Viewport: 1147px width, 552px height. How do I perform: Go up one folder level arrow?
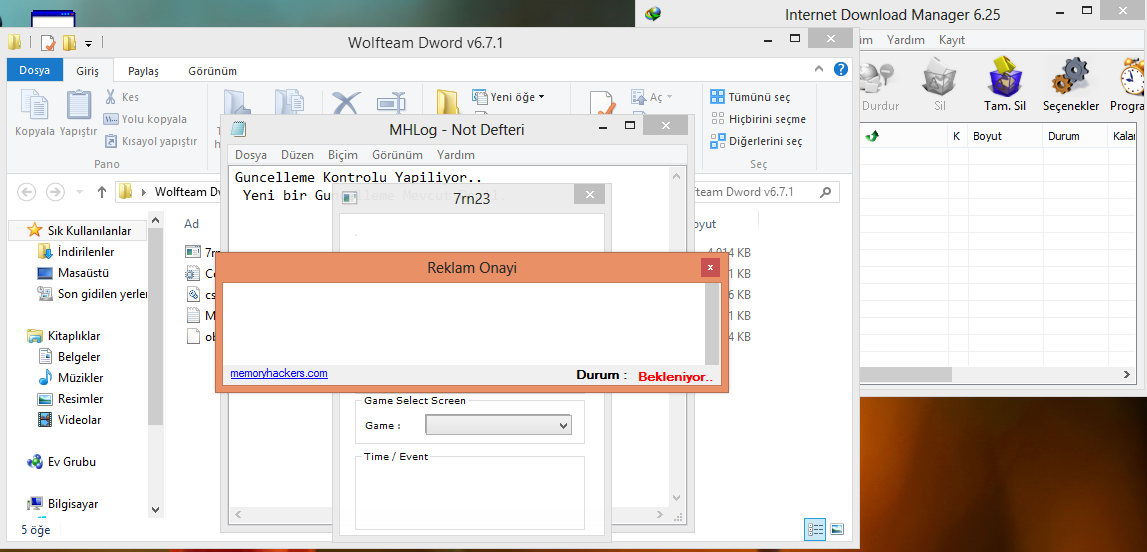coord(102,192)
